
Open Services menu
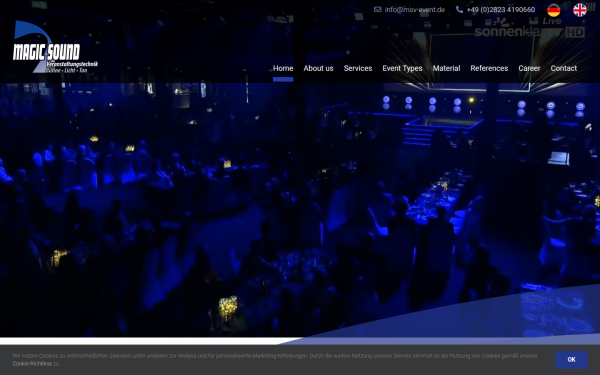(358, 68)
